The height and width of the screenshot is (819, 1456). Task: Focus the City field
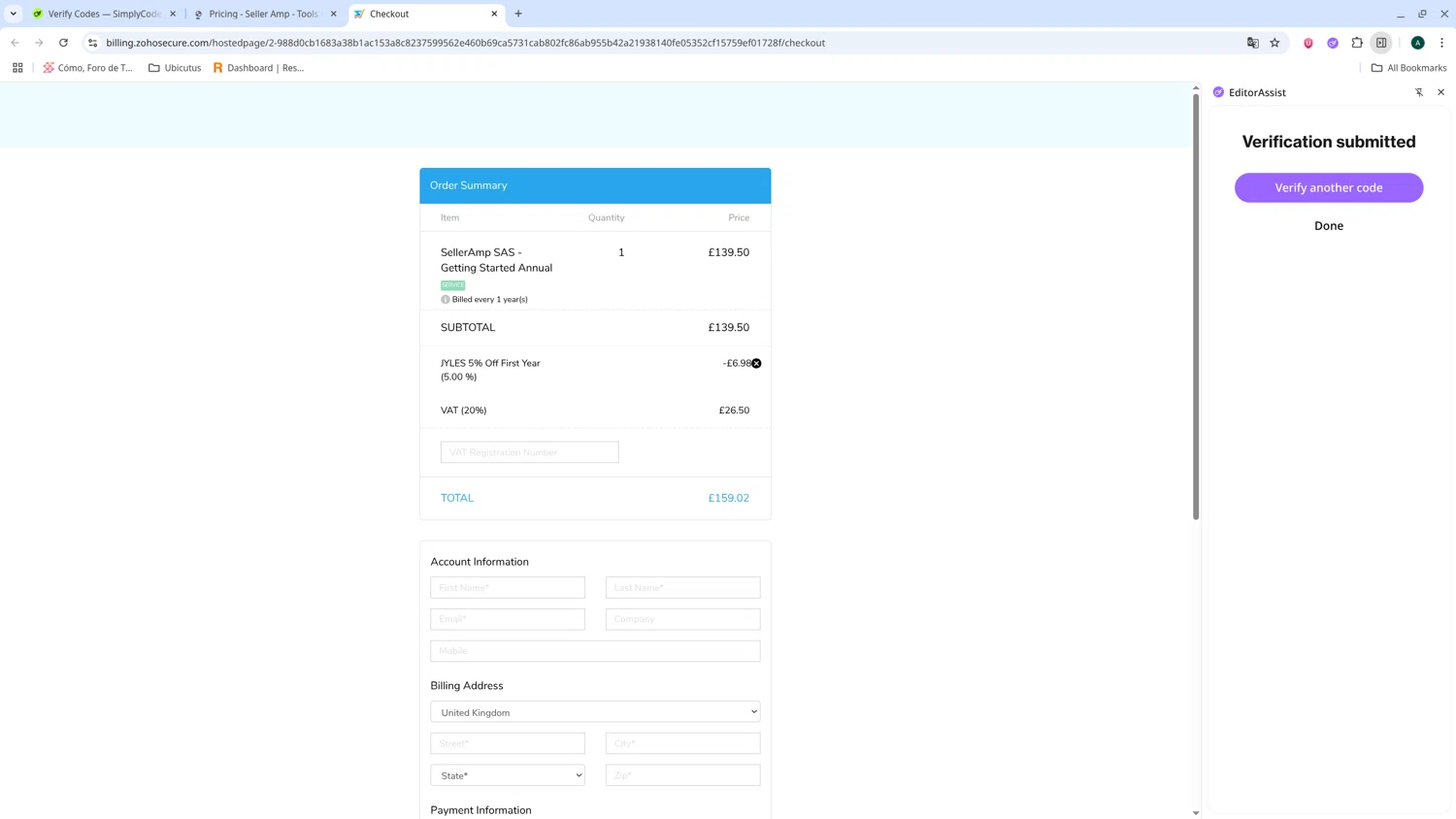click(682, 743)
